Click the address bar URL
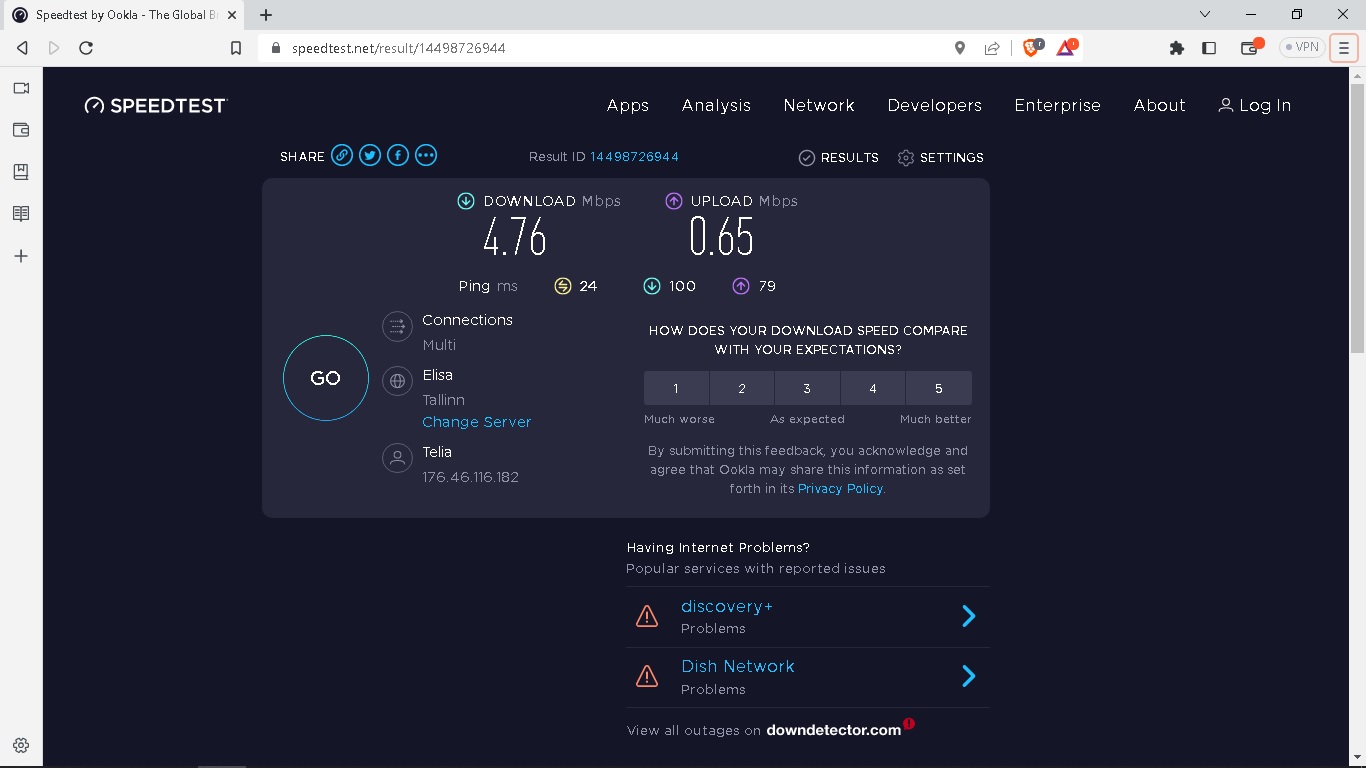The width and height of the screenshot is (1366, 768). tap(399, 48)
